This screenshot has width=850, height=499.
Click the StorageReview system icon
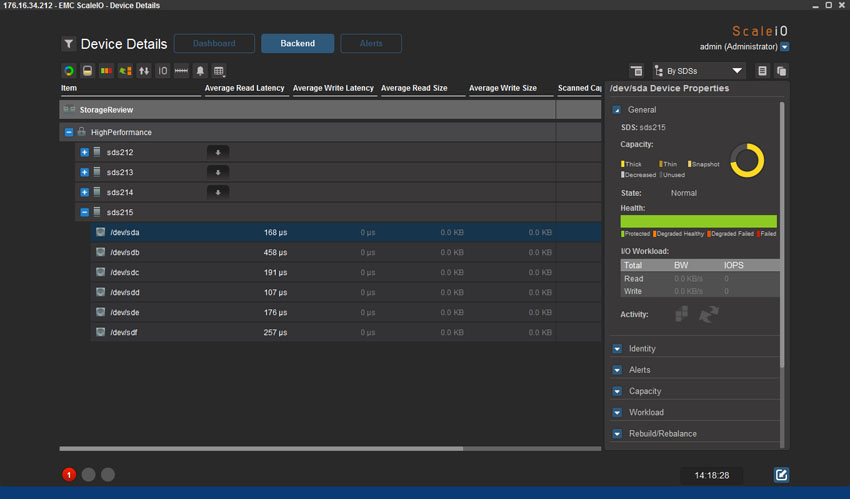pos(69,109)
